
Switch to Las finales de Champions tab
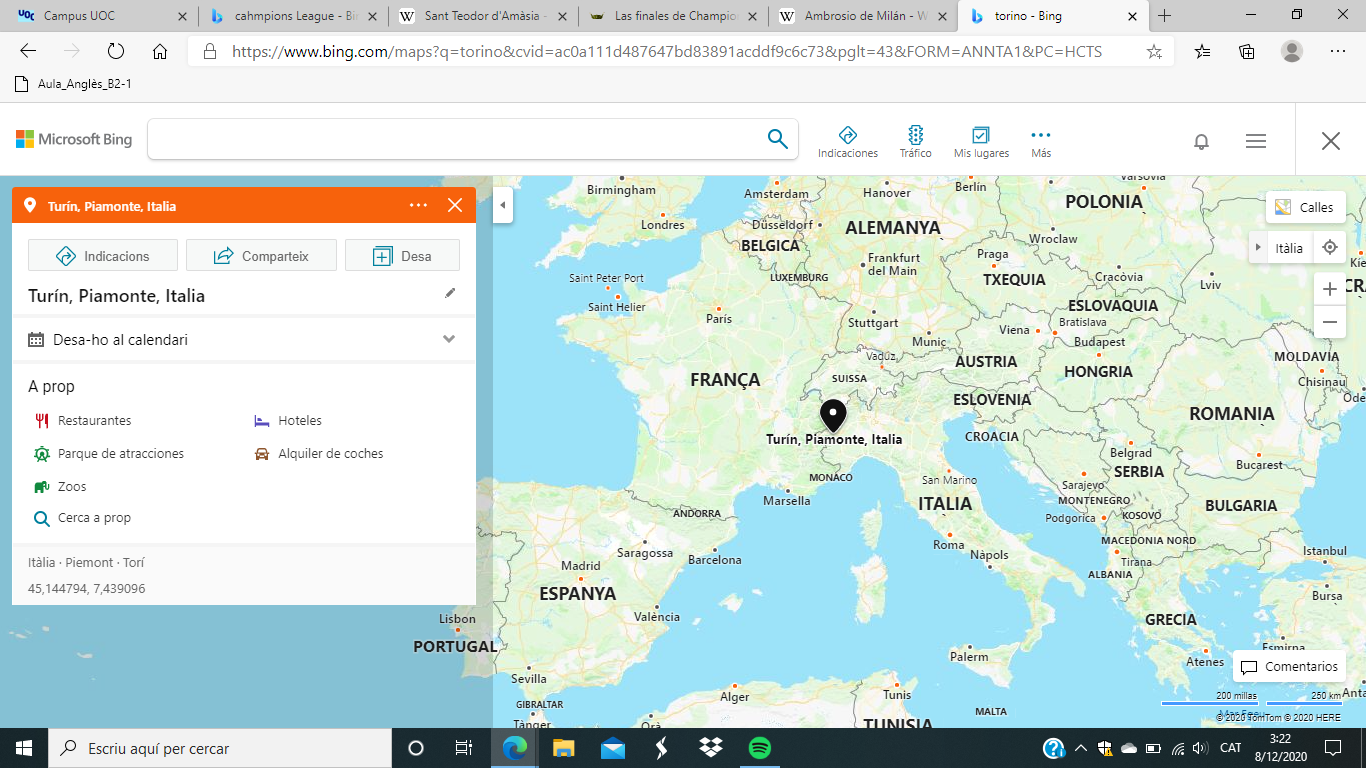click(x=674, y=16)
